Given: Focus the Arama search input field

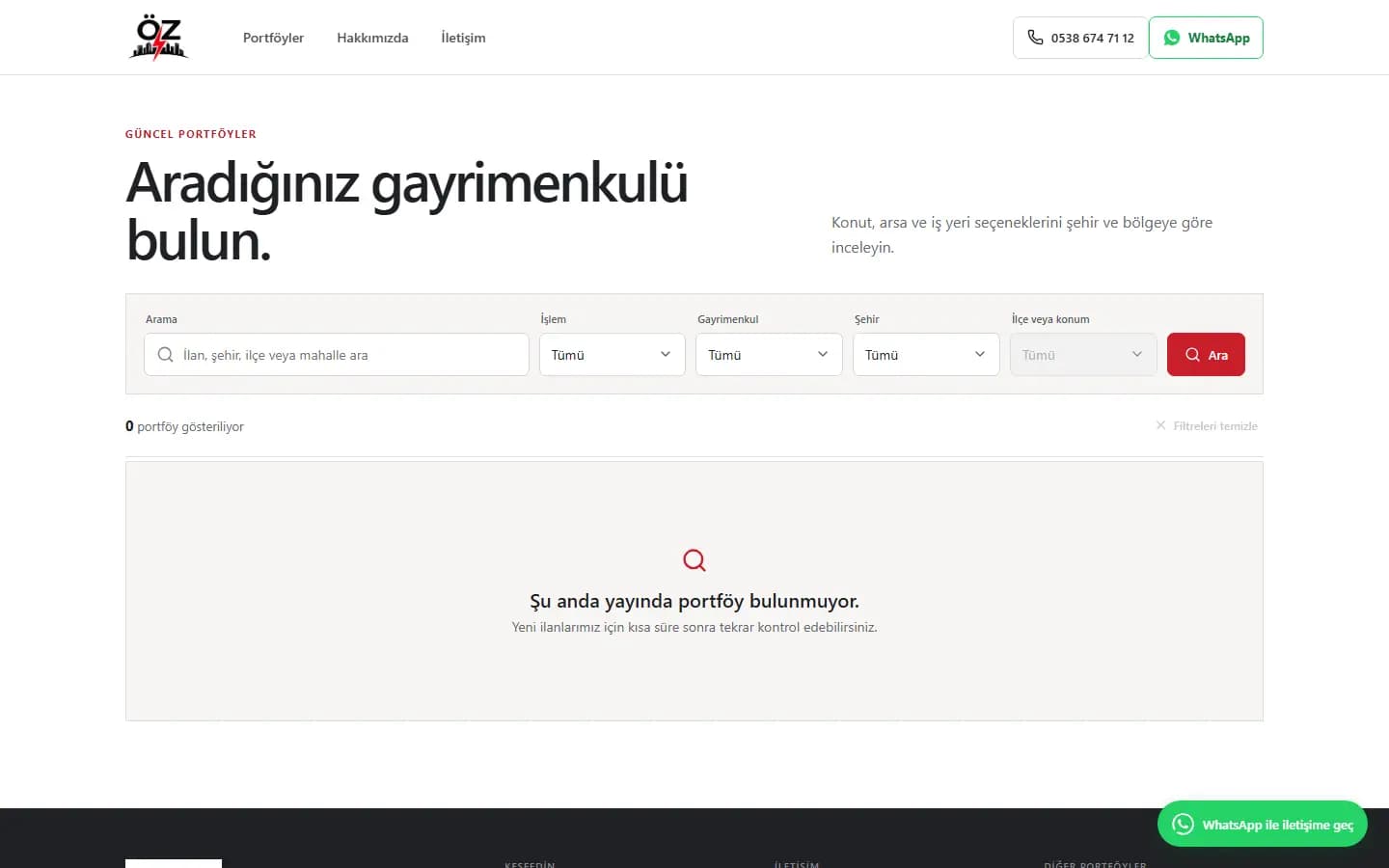Looking at the screenshot, I should [x=337, y=355].
